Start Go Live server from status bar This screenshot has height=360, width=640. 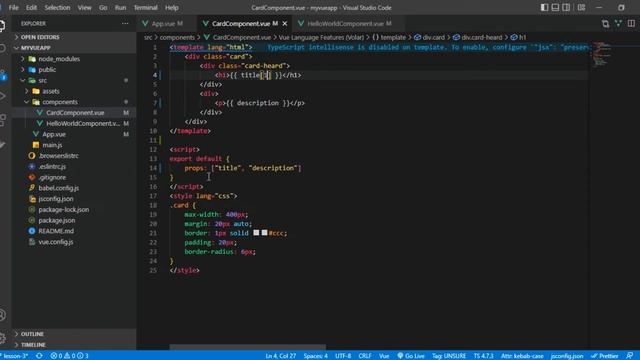411,356
